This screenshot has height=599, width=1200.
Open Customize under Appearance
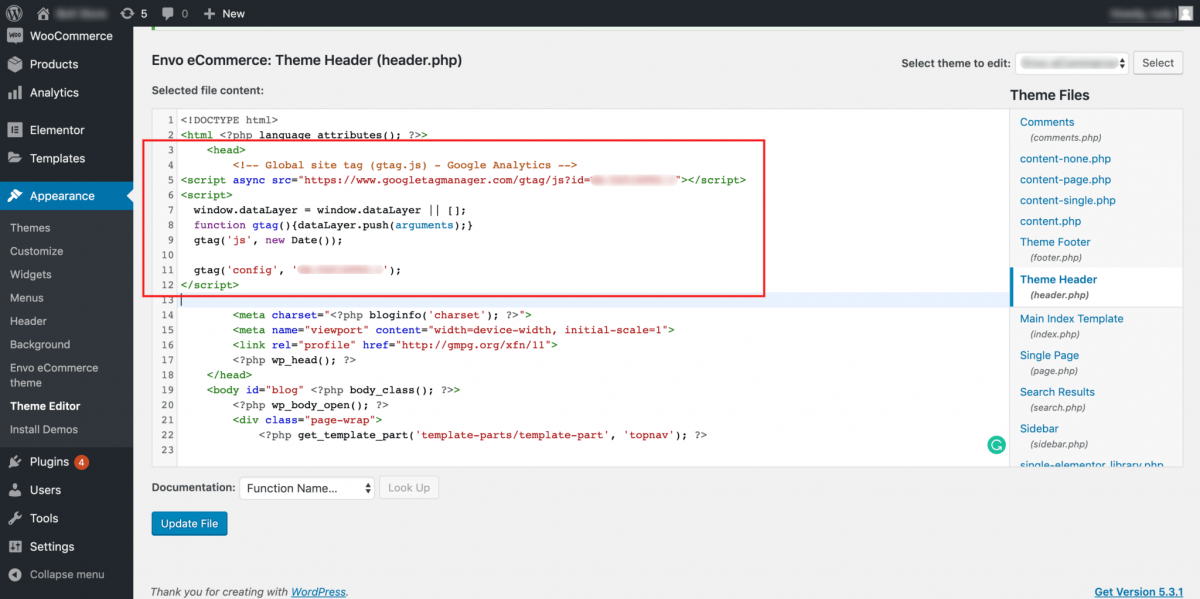[x=36, y=251]
